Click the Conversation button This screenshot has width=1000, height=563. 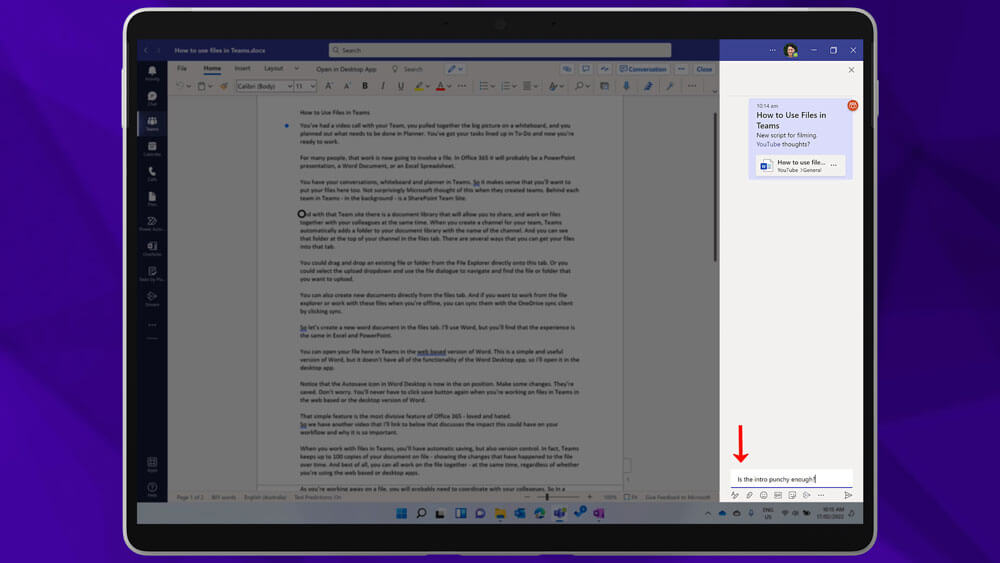coord(643,69)
